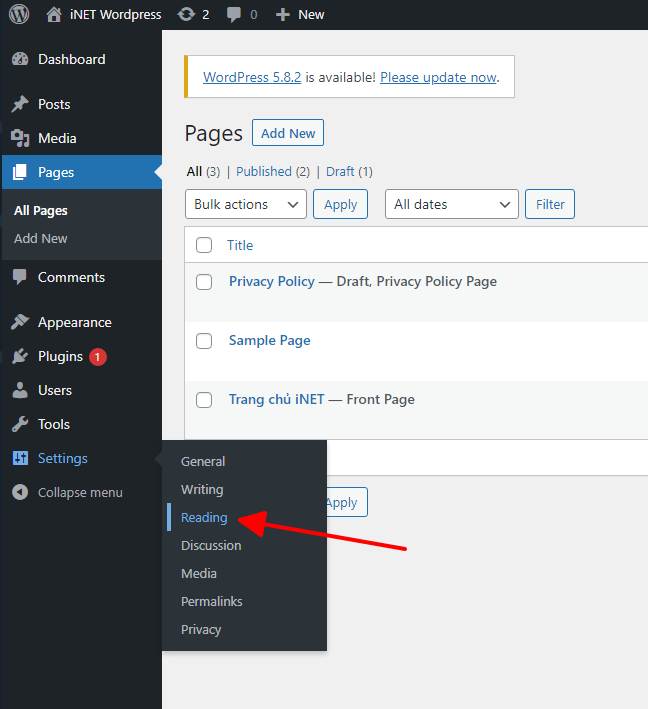Click New in the admin bar

point(311,14)
